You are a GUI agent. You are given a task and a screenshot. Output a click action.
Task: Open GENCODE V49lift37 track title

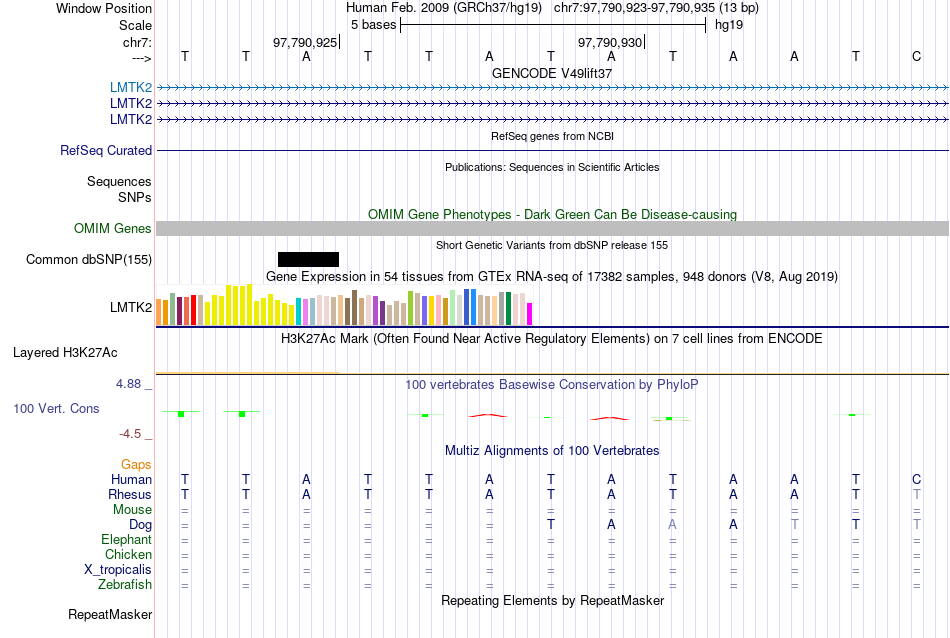tap(552, 73)
